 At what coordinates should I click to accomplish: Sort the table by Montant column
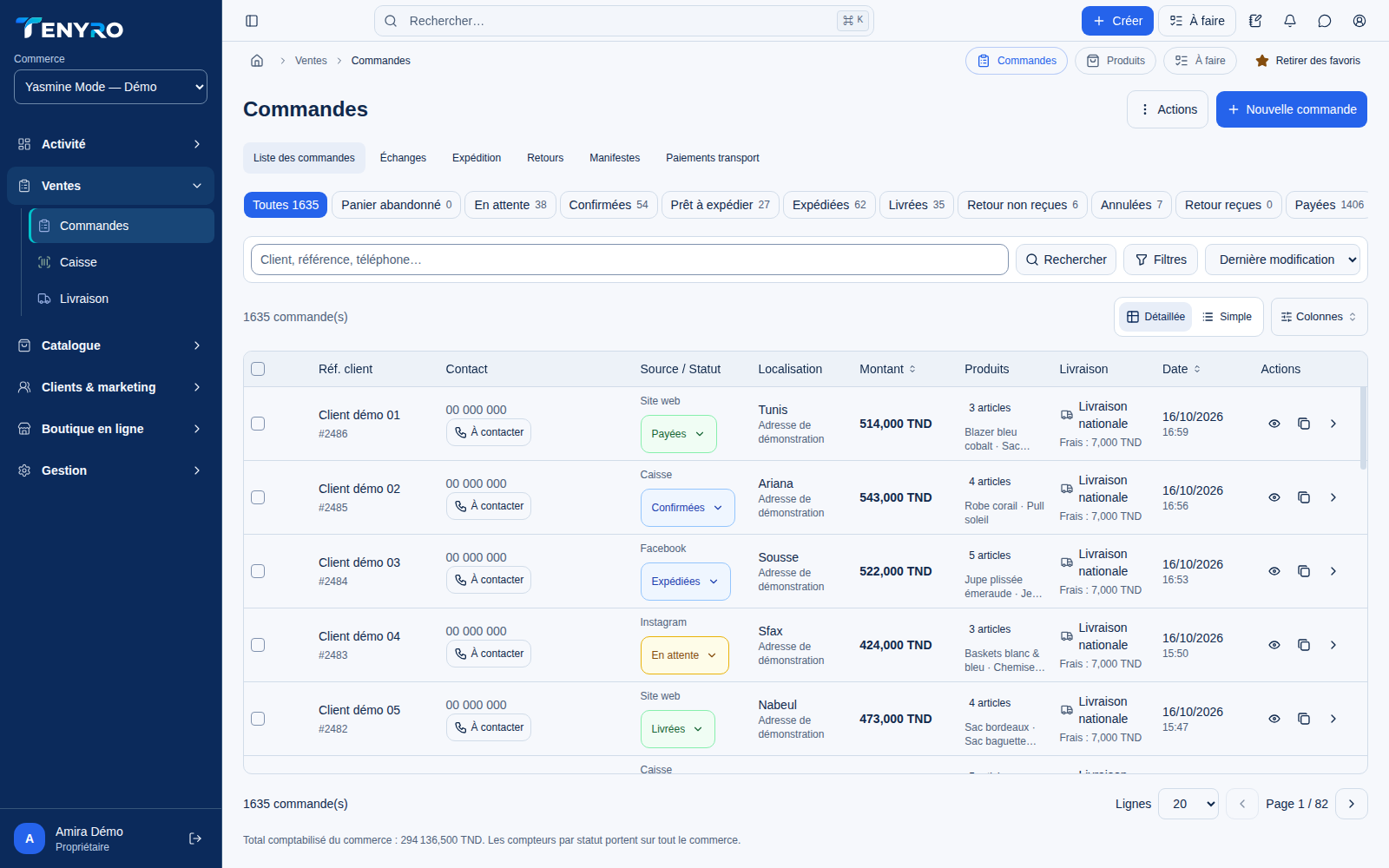pyautogui.click(x=887, y=369)
